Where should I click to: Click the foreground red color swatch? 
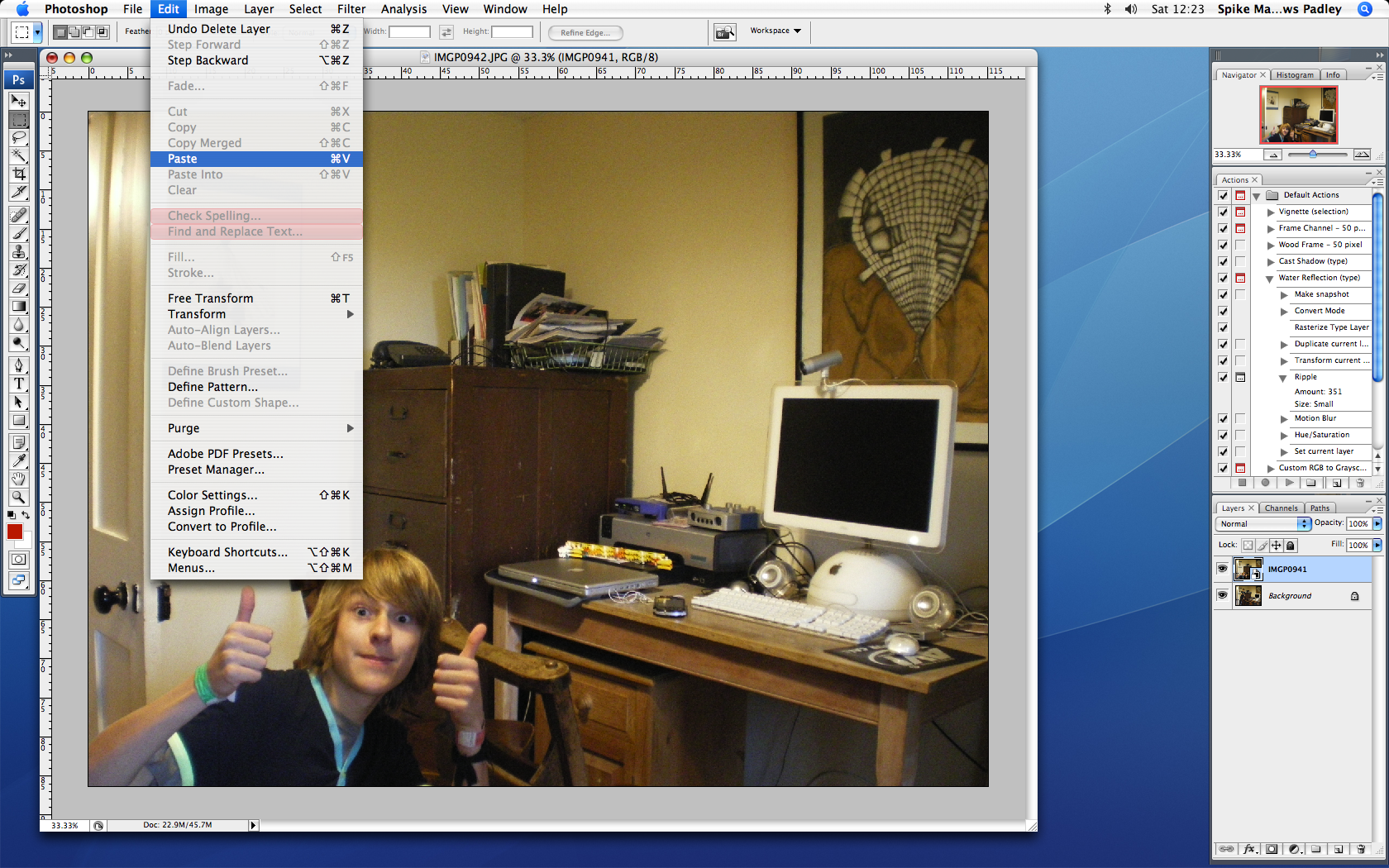click(14, 532)
